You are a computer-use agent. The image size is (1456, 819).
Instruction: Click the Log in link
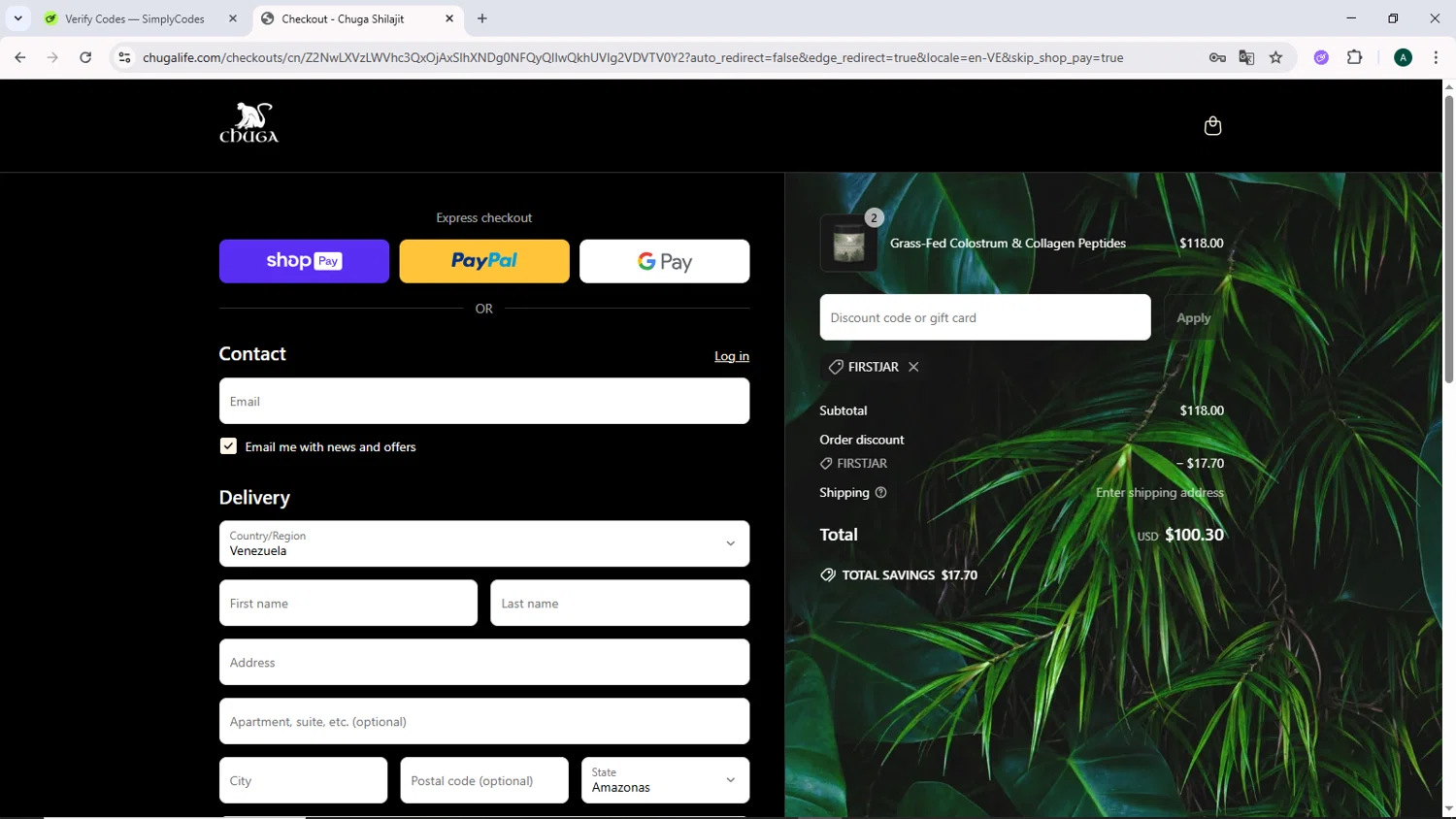(732, 356)
